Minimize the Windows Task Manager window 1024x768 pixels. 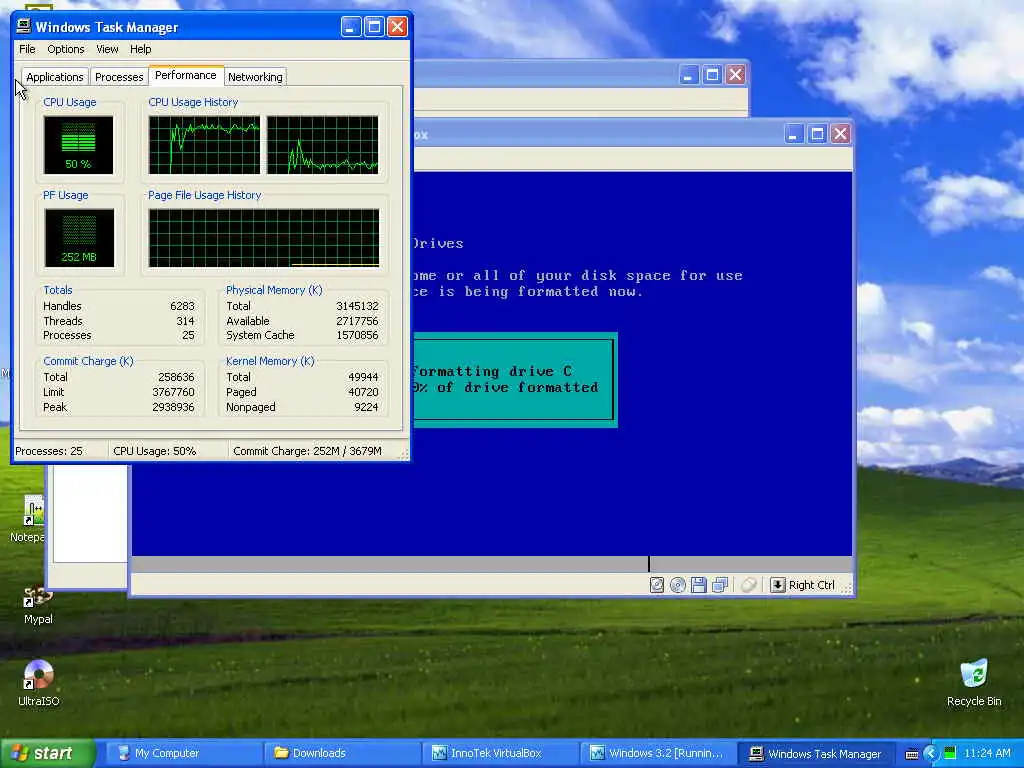351,27
